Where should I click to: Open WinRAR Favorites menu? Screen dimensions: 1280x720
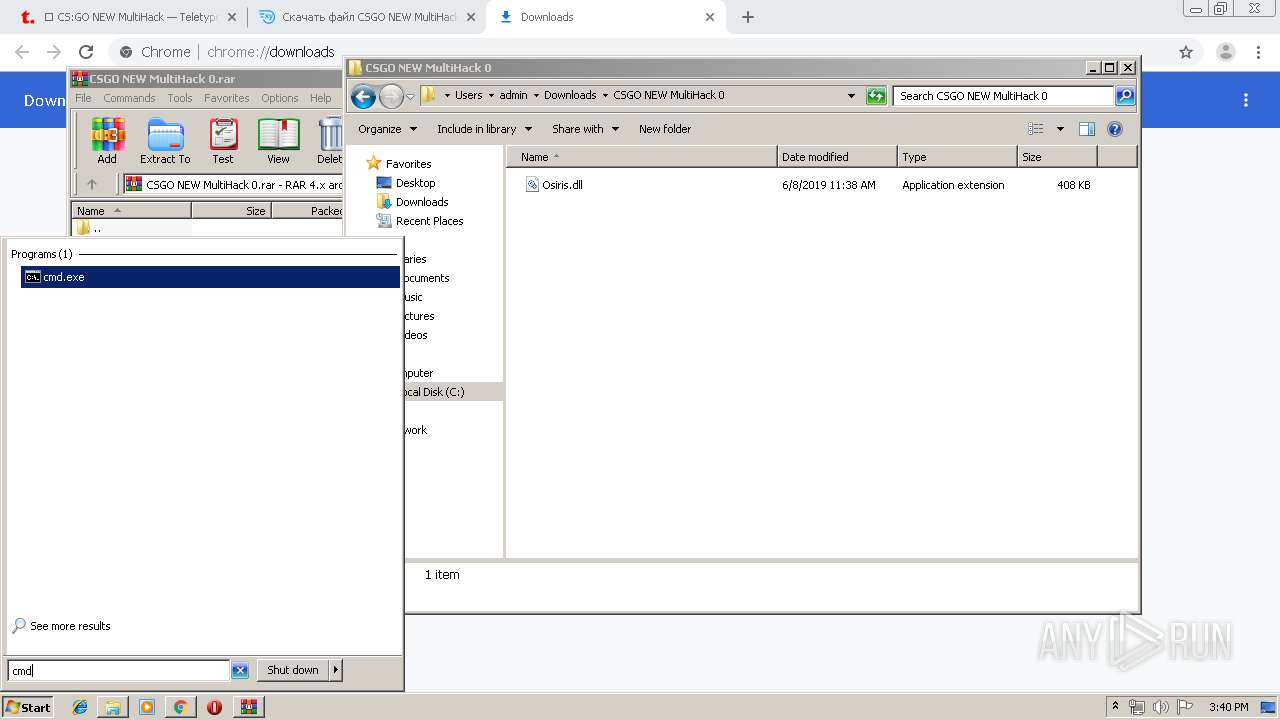coord(227,98)
